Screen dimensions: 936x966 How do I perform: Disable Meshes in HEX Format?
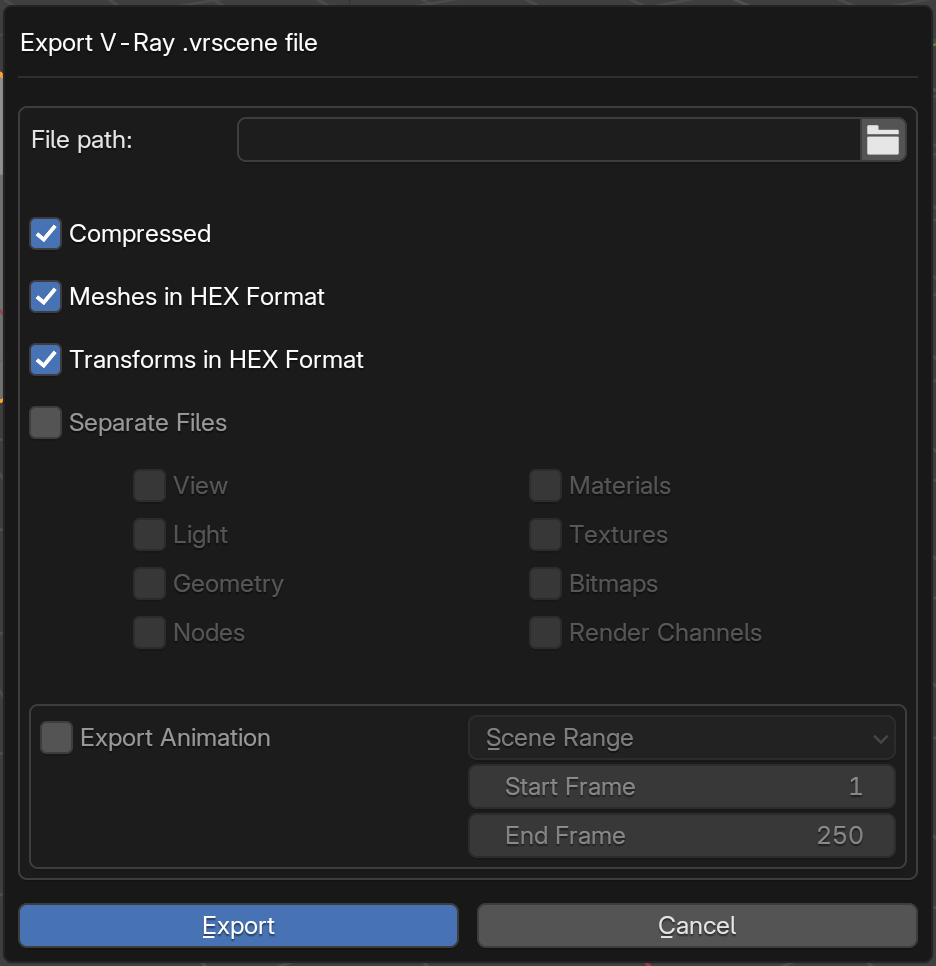(x=46, y=296)
